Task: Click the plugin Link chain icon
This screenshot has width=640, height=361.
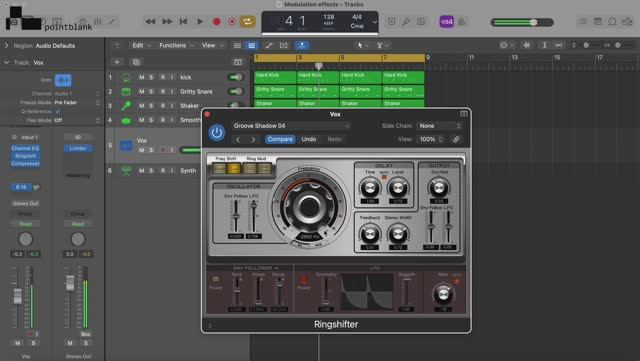Action: tap(456, 139)
